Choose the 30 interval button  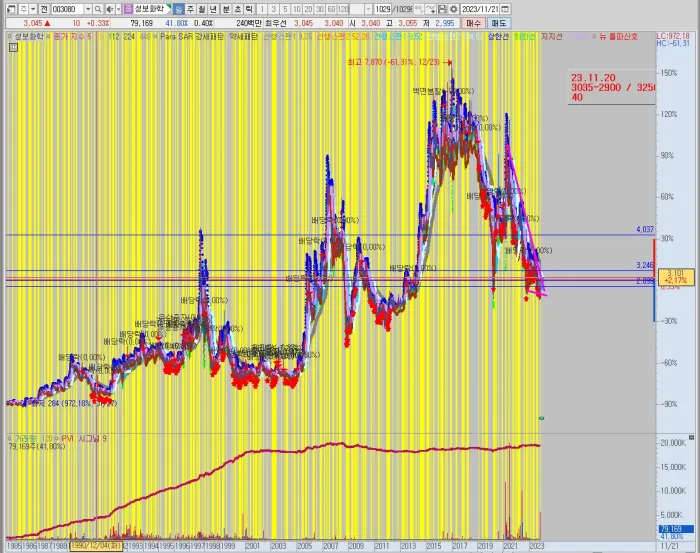(320, 9)
